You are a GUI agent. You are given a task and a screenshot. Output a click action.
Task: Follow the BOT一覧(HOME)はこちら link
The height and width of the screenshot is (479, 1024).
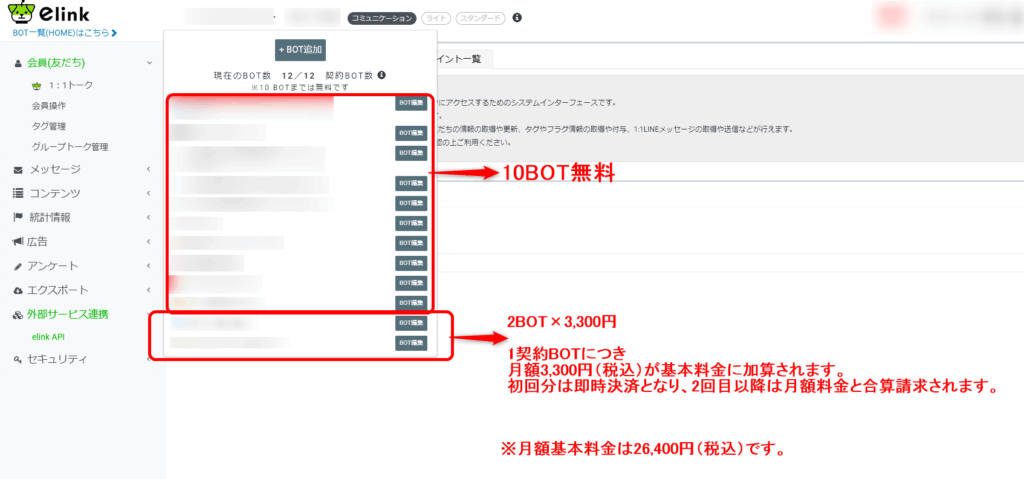(x=64, y=33)
